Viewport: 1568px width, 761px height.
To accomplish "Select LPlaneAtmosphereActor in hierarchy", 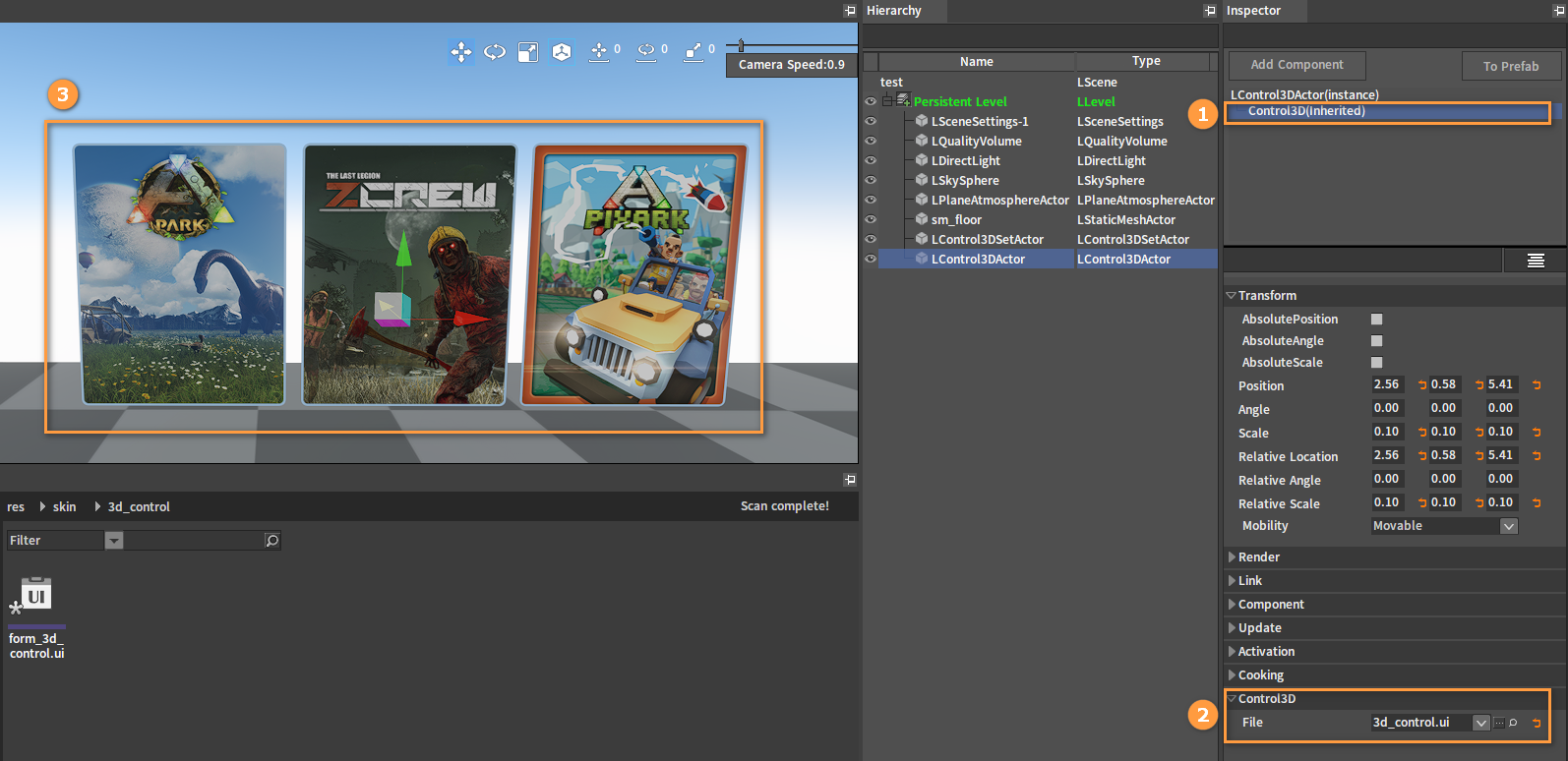I will coord(999,200).
